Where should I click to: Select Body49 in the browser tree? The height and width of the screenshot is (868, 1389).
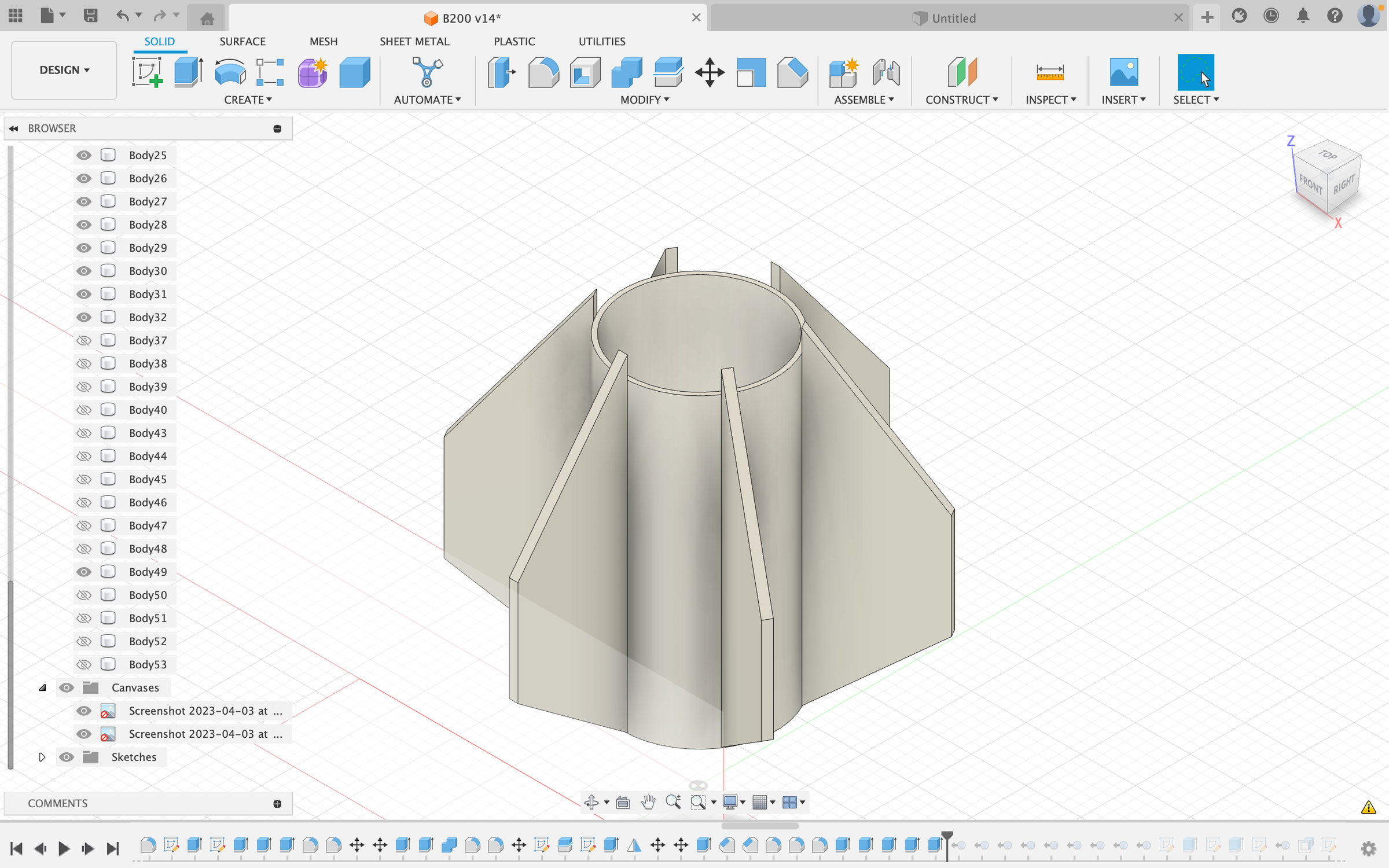coord(148,572)
